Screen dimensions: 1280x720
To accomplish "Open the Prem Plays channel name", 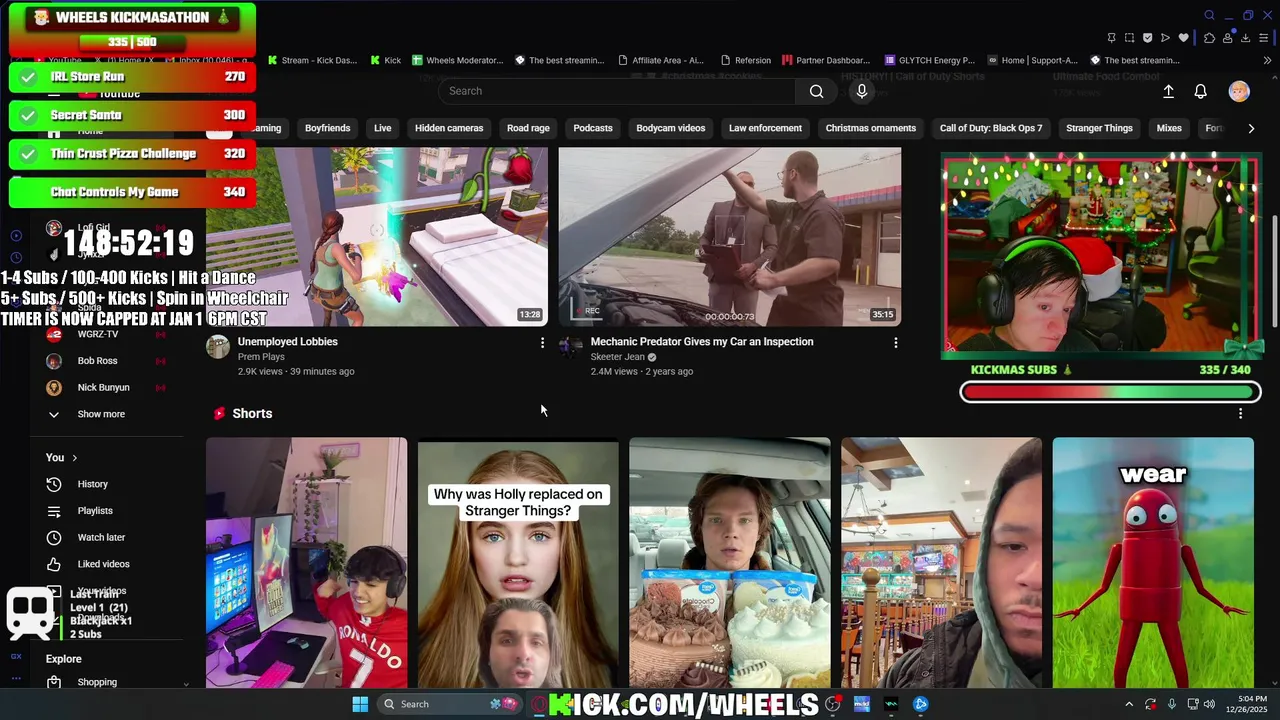I will 261,357.
